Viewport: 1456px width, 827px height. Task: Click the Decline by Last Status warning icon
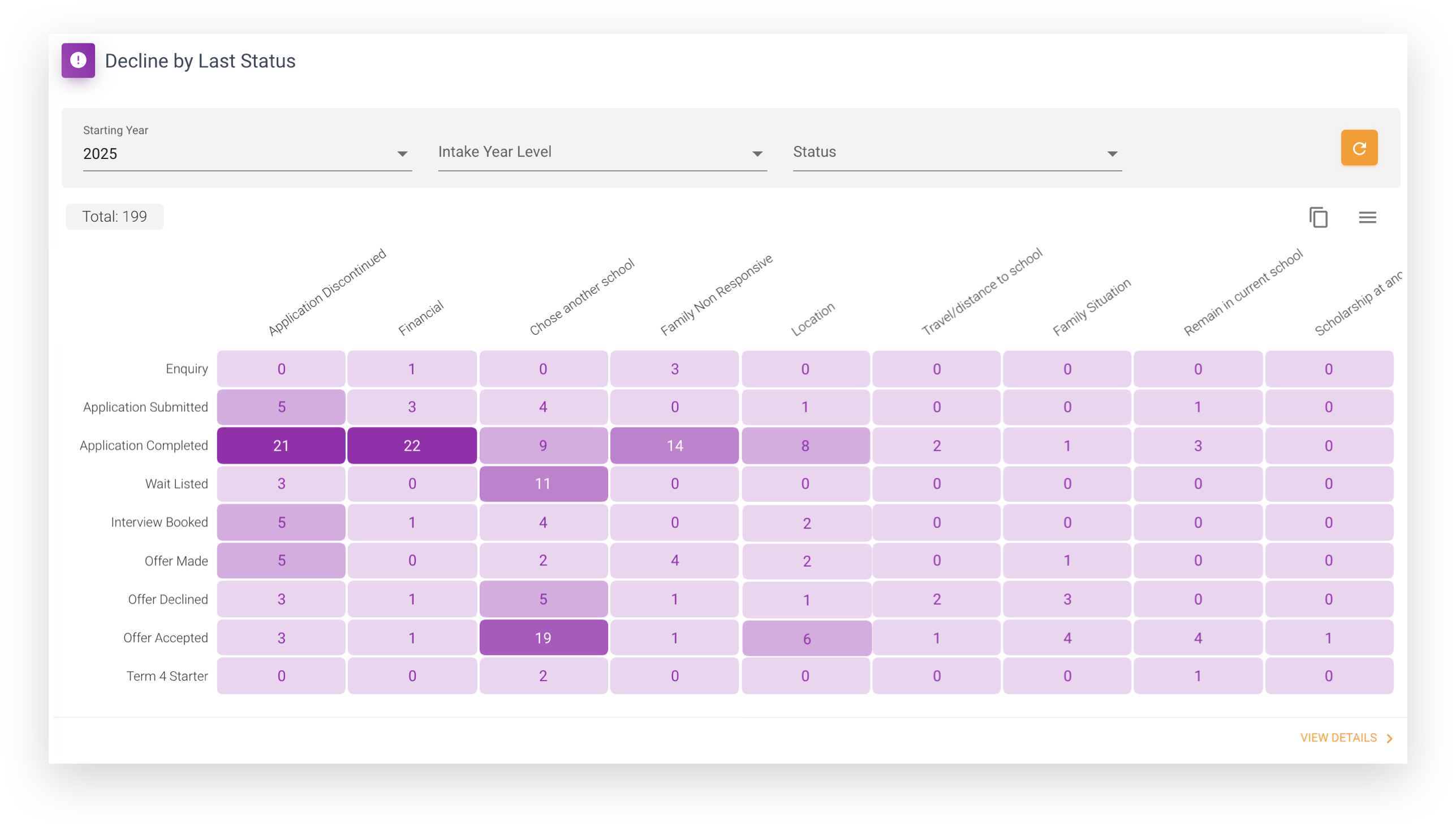(78, 60)
